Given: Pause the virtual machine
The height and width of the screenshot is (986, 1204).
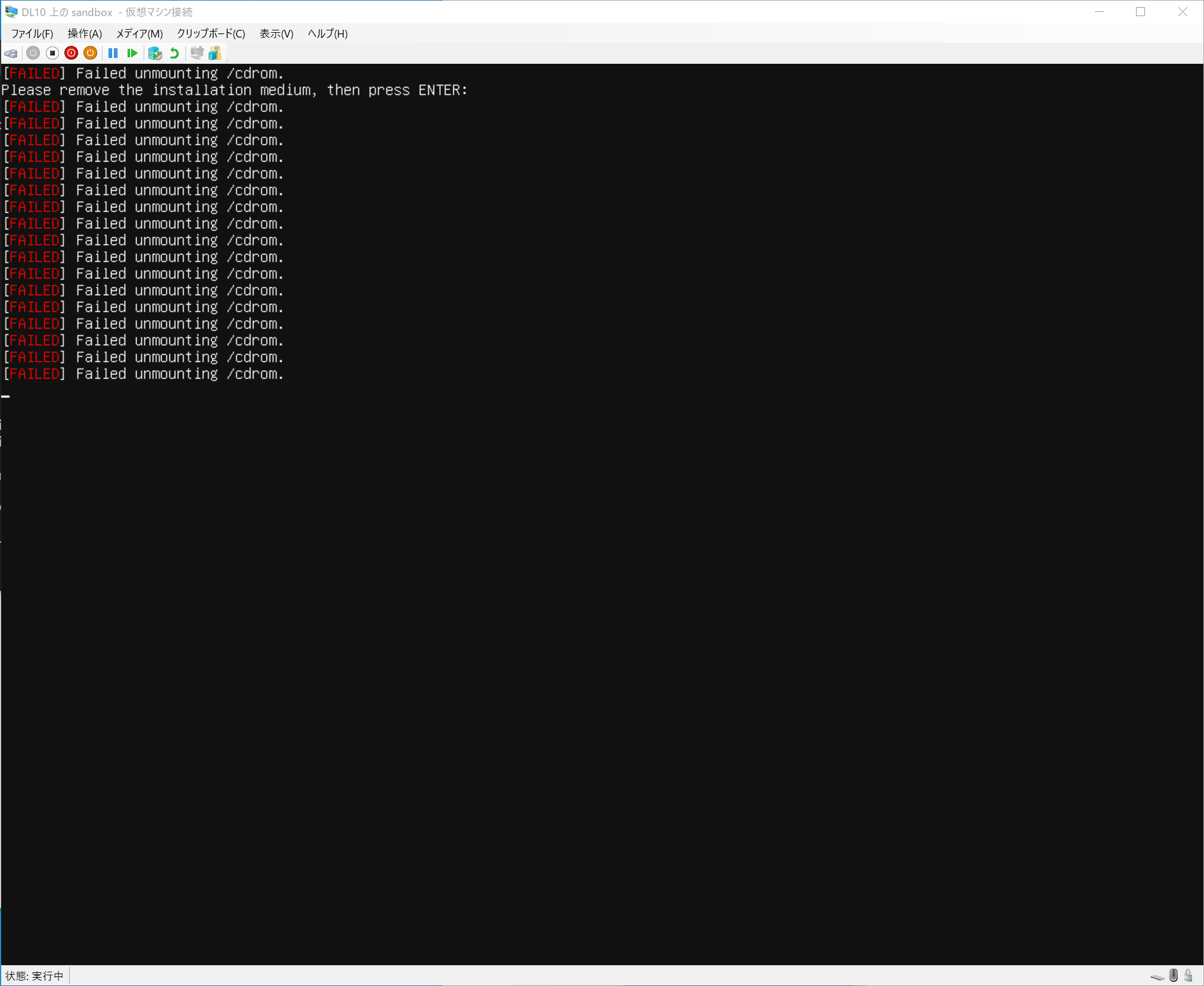Looking at the screenshot, I should pyautogui.click(x=113, y=54).
